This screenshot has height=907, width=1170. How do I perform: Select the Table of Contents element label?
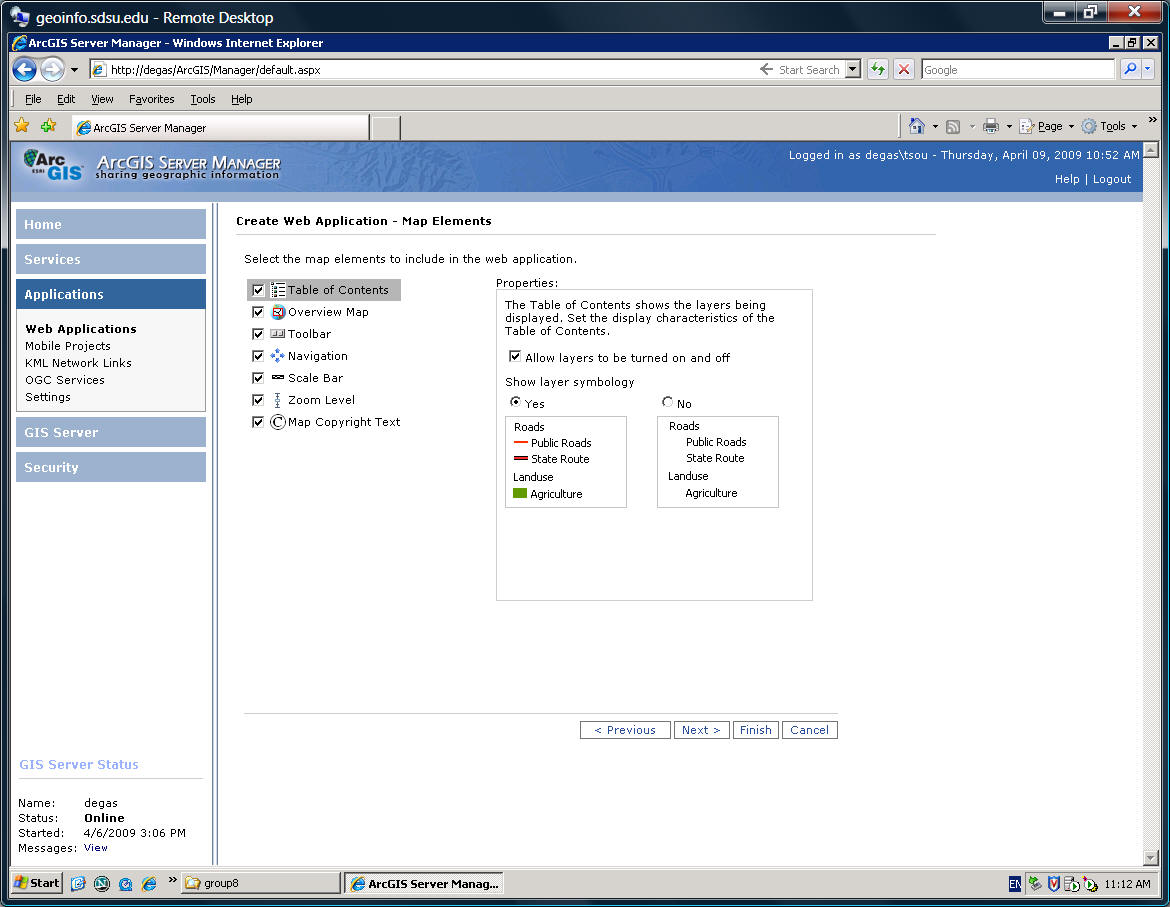tap(338, 290)
